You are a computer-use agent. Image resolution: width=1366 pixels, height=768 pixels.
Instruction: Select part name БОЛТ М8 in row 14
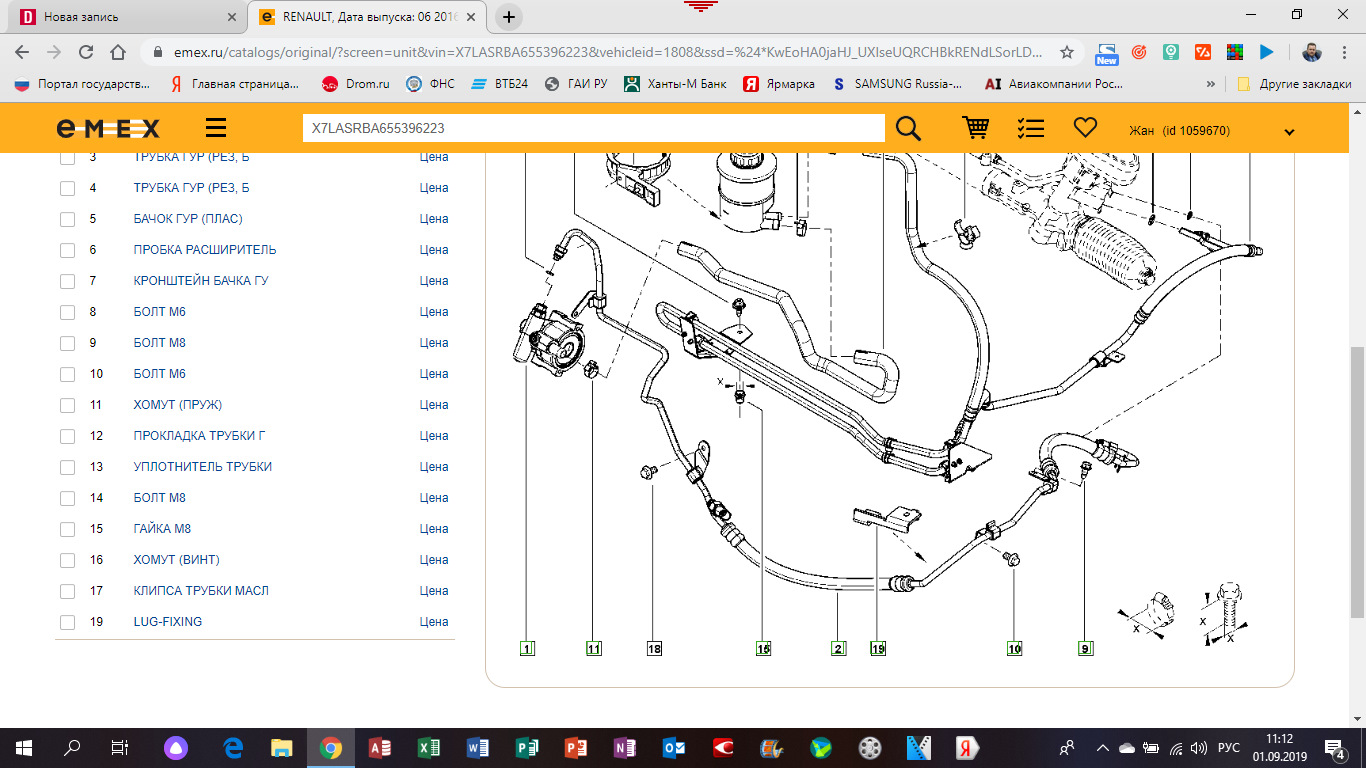pos(160,497)
